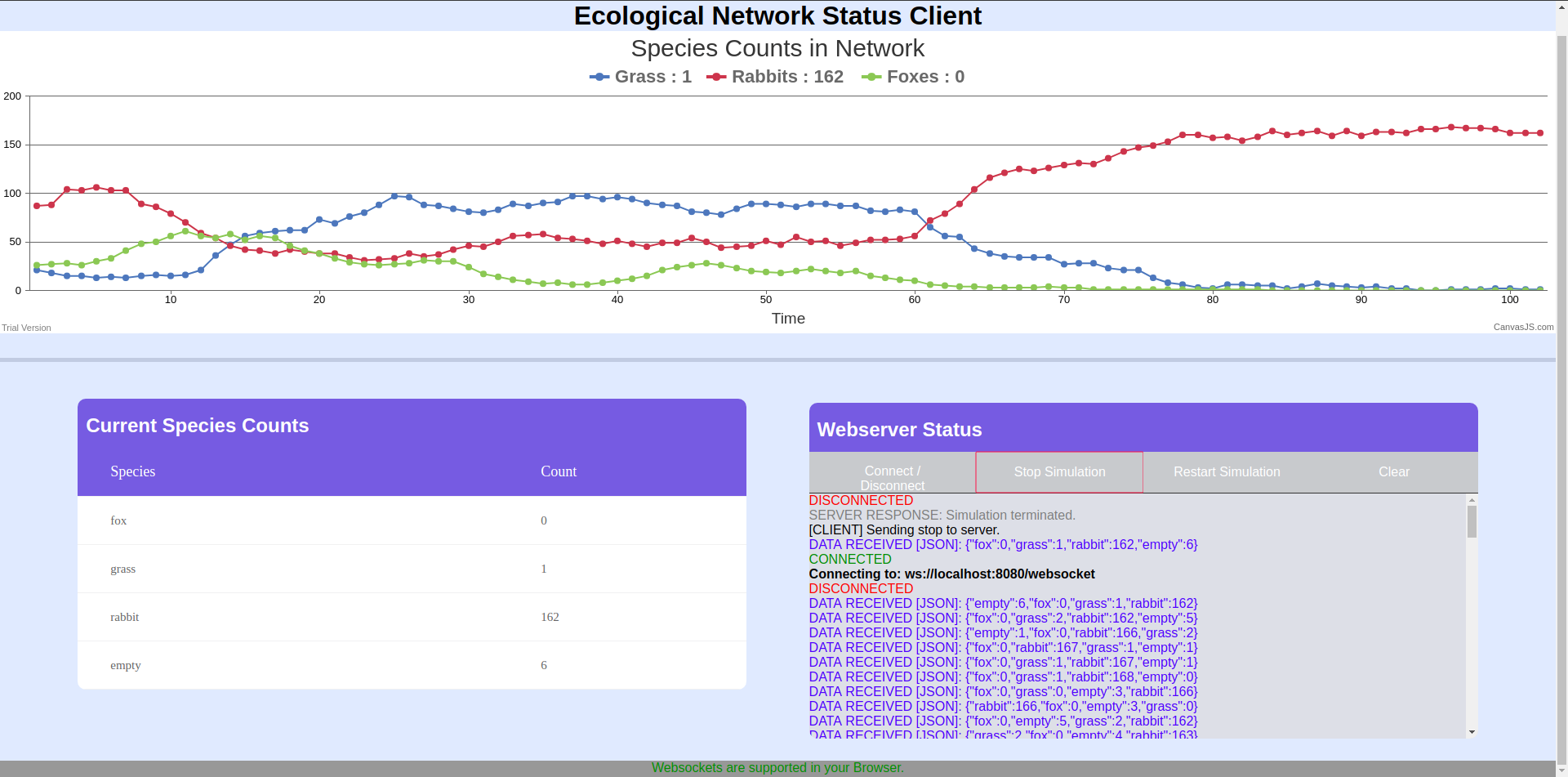Click the Count column header
Image resolution: width=1568 pixels, height=777 pixels.
559,471
